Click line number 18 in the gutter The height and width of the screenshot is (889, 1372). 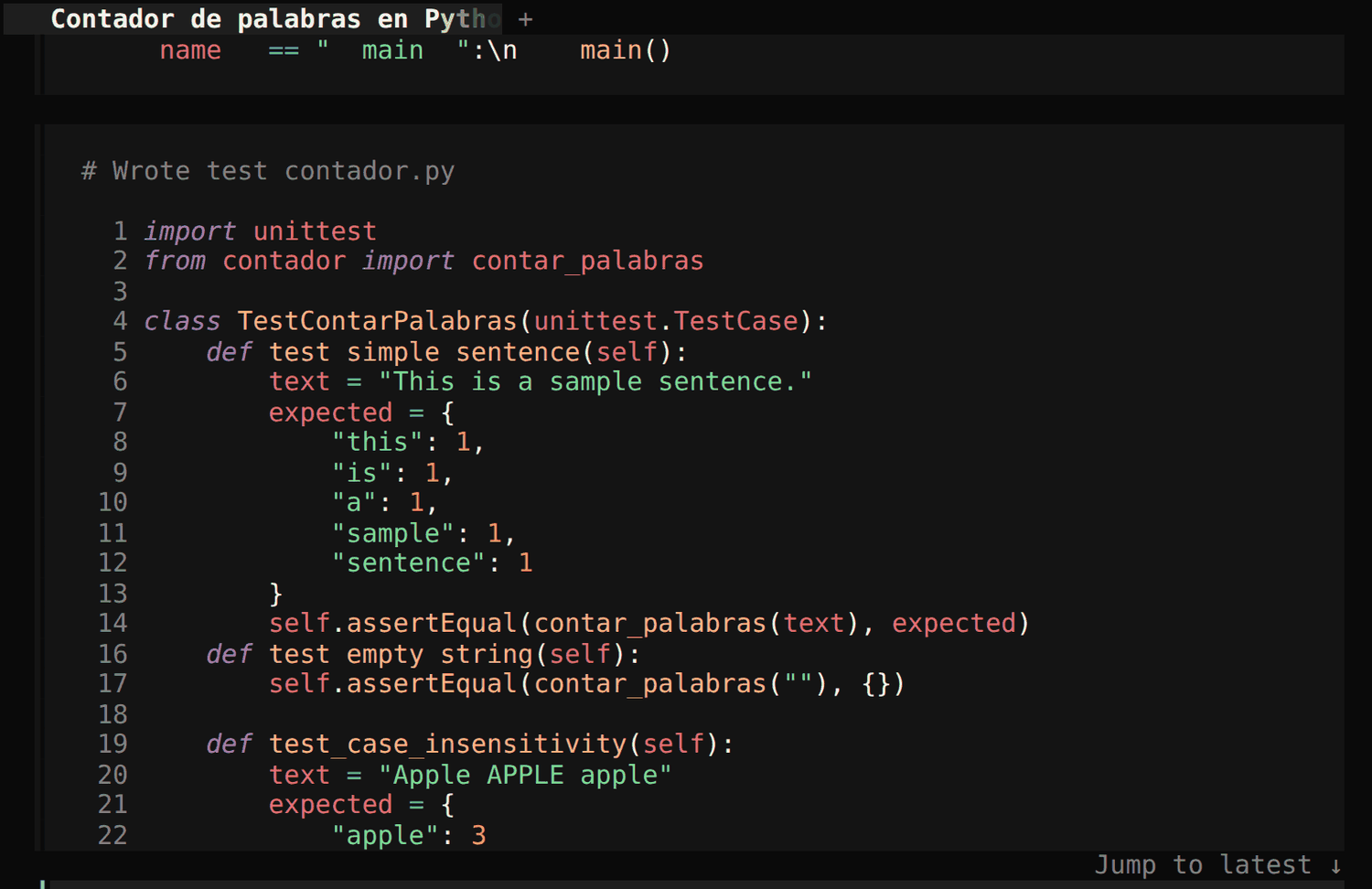pyautogui.click(x=113, y=714)
